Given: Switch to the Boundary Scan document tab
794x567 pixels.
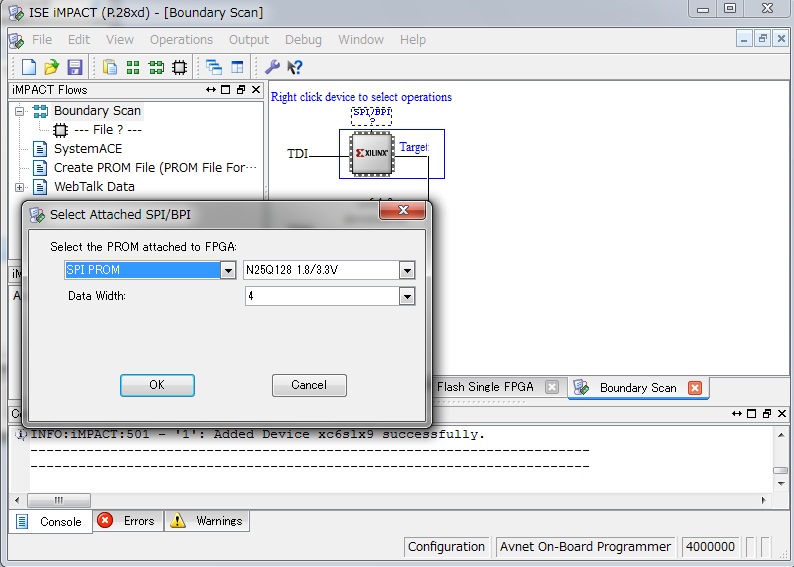Looking at the screenshot, I should (638, 388).
